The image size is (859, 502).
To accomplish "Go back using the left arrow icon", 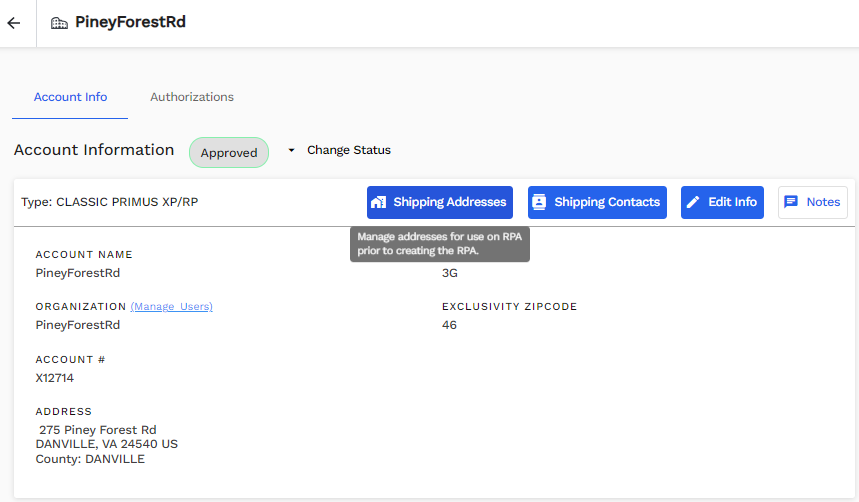I will point(14,23).
